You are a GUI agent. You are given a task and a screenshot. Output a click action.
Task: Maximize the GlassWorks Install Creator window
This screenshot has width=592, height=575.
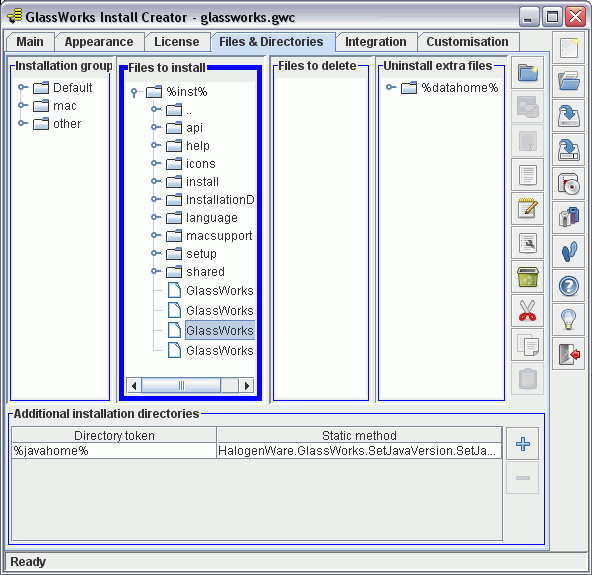(552, 17)
